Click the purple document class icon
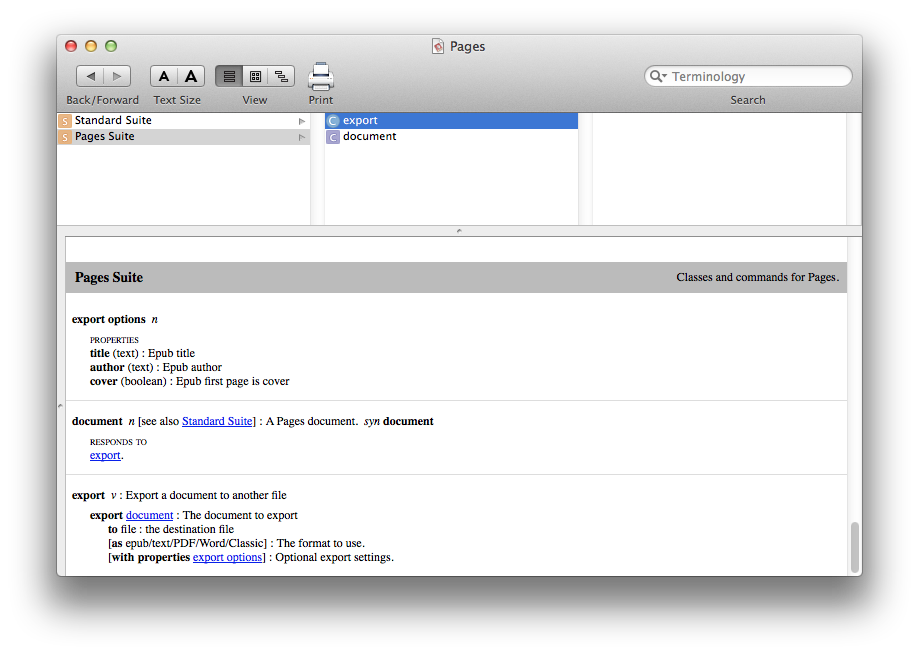Viewport: 919px width, 655px height. [333, 137]
